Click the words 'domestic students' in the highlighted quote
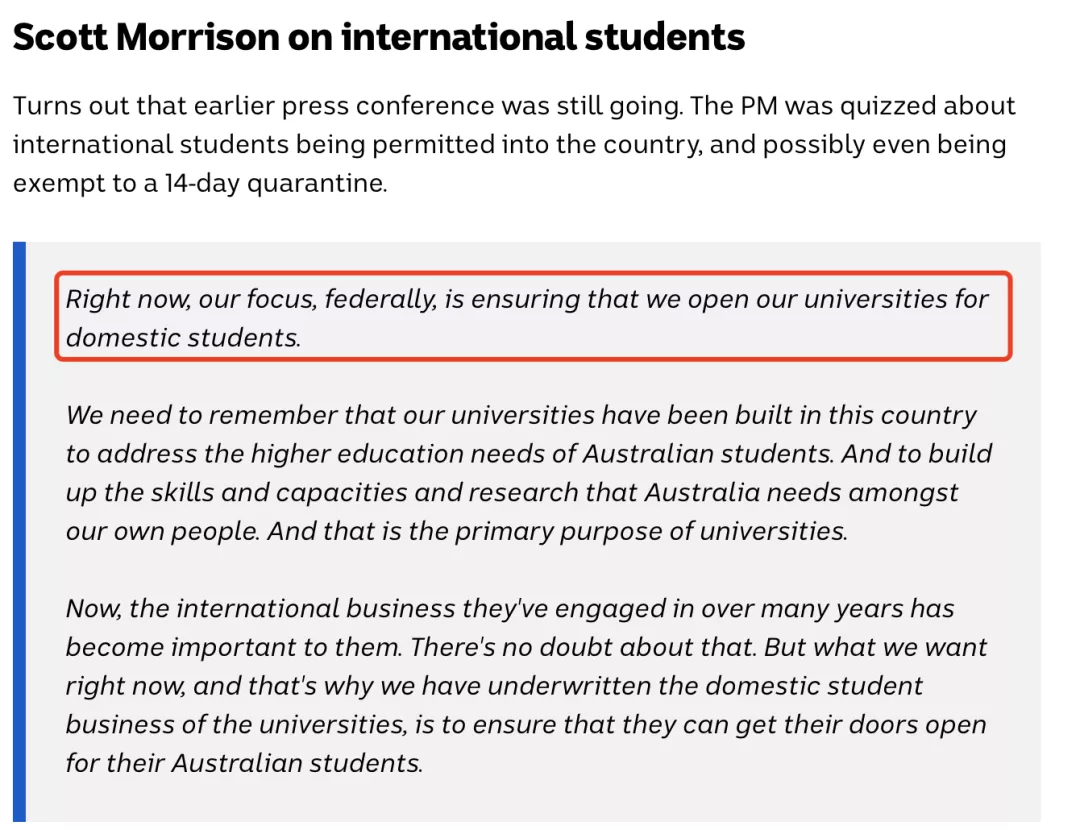Screen dimensions: 1080x830 click(183, 338)
